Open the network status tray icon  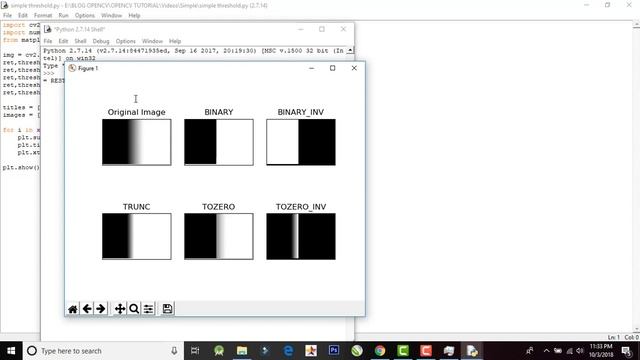point(569,351)
